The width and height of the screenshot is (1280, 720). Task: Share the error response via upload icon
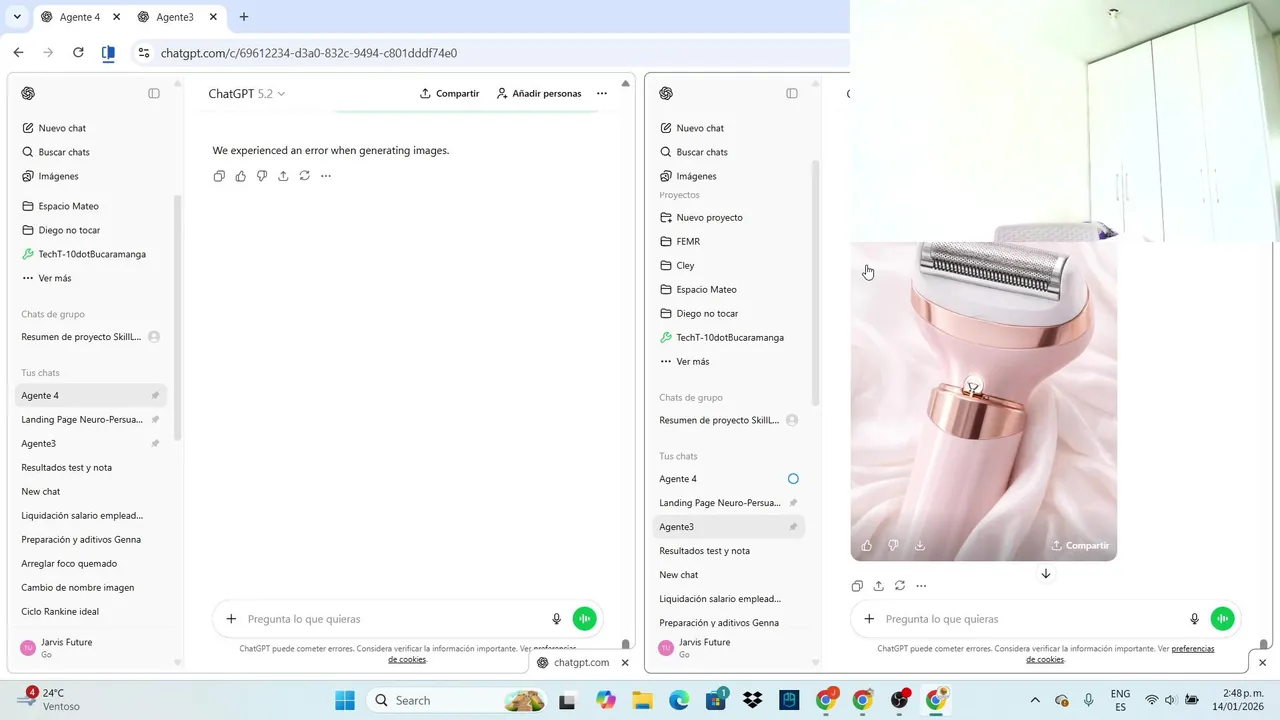pyautogui.click(x=283, y=176)
